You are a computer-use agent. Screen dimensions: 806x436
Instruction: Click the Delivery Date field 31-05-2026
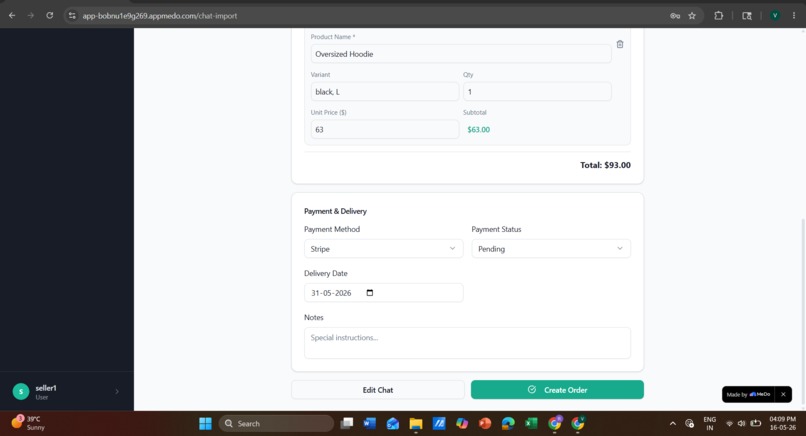pyautogui.click(x=383, y=293)
